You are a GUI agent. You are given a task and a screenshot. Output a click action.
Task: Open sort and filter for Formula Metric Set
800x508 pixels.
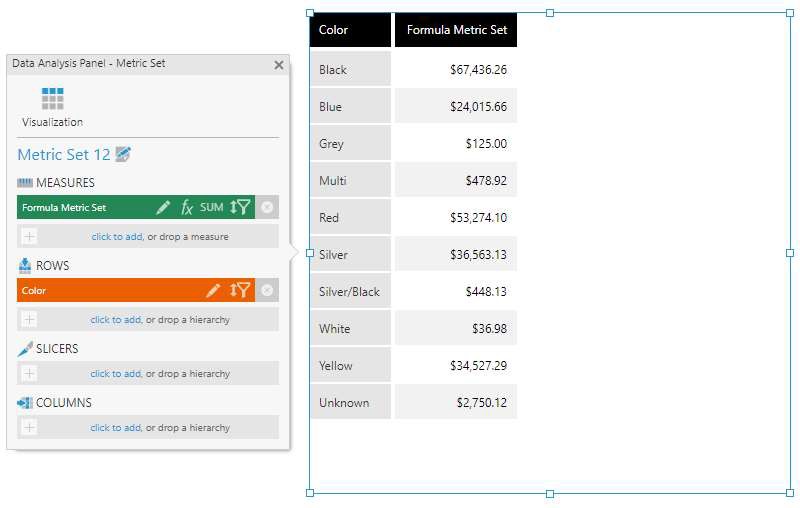click(240, 208)
